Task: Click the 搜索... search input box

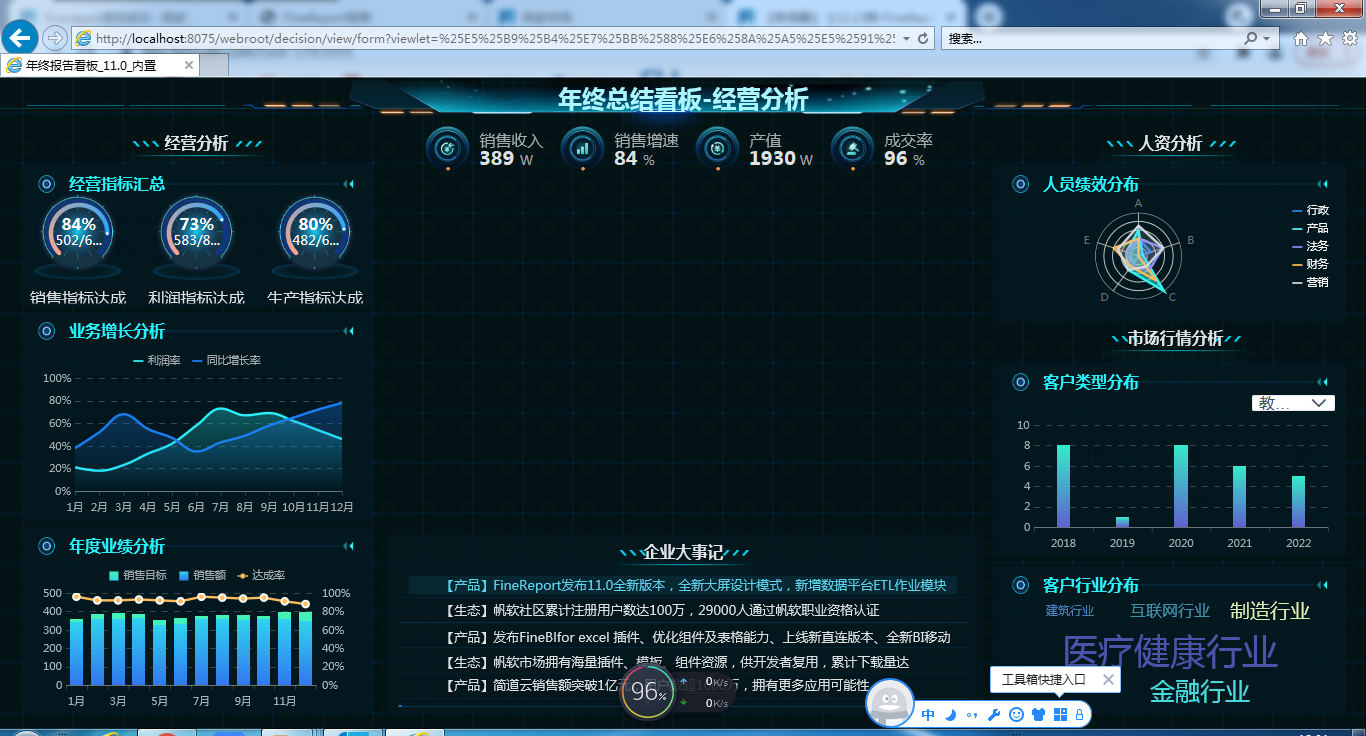Action: point(1094,38)
